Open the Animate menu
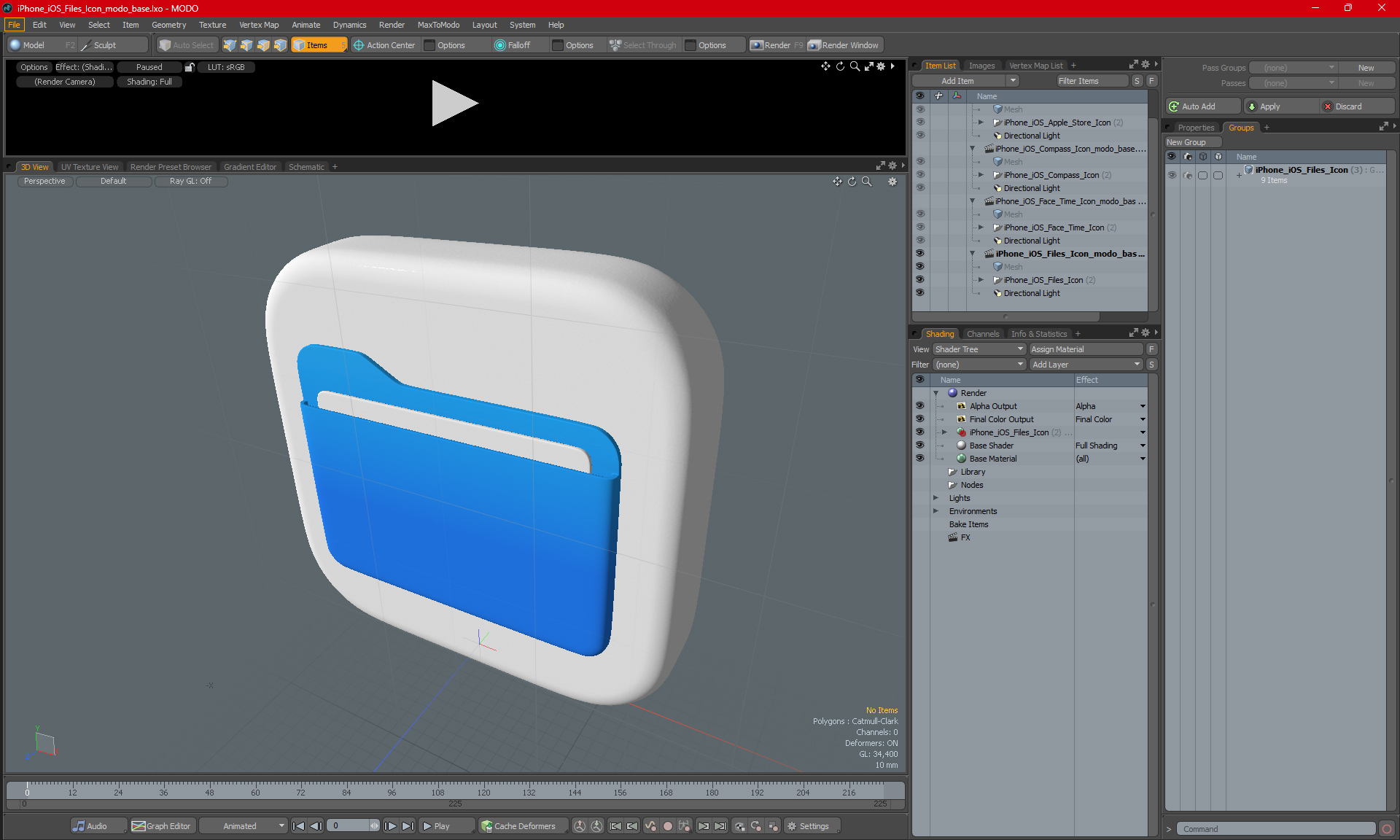This screenshot has height=840, width=1400. point(306,25)
